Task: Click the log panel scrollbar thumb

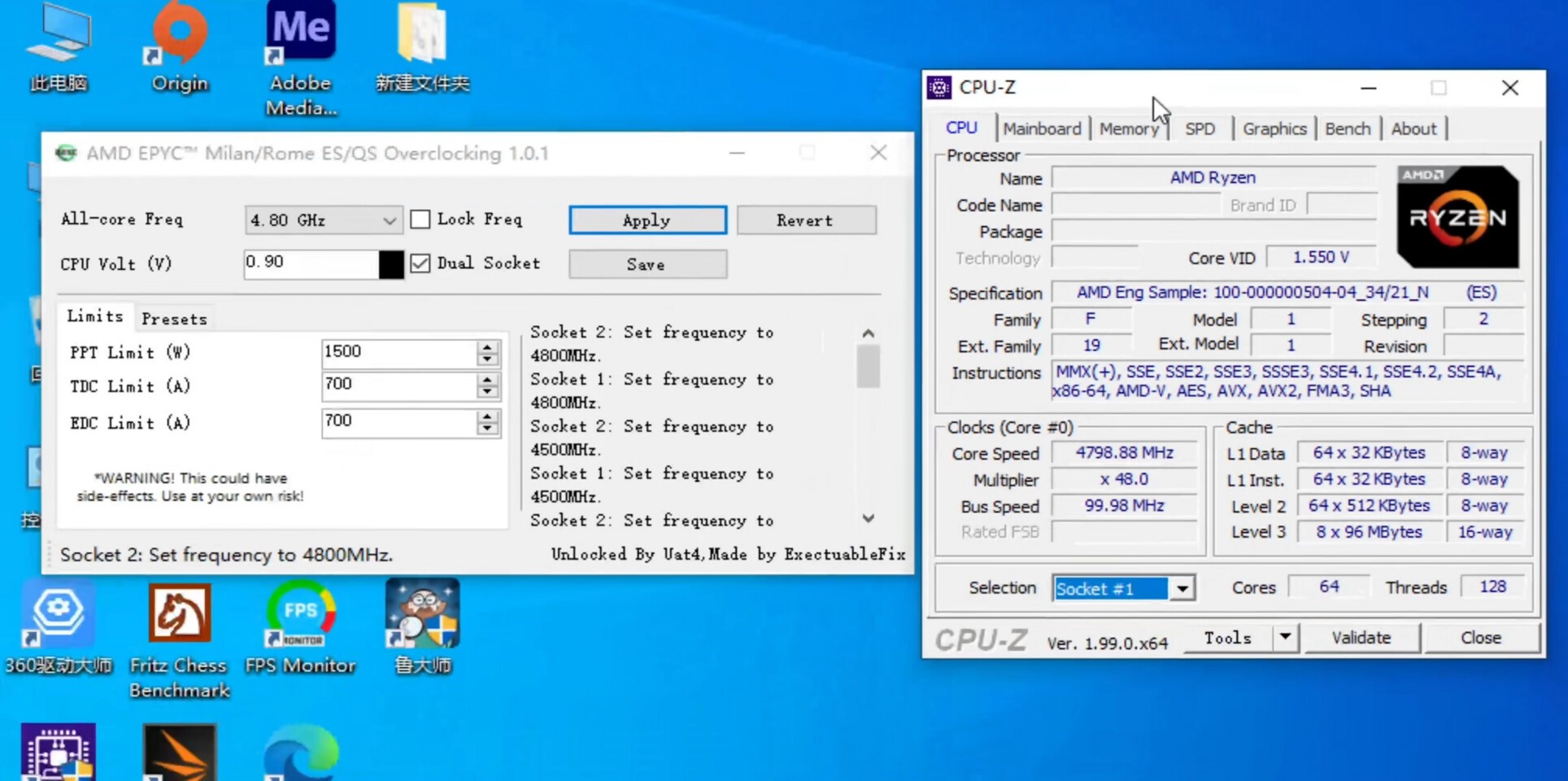Action: coord(869,367)
